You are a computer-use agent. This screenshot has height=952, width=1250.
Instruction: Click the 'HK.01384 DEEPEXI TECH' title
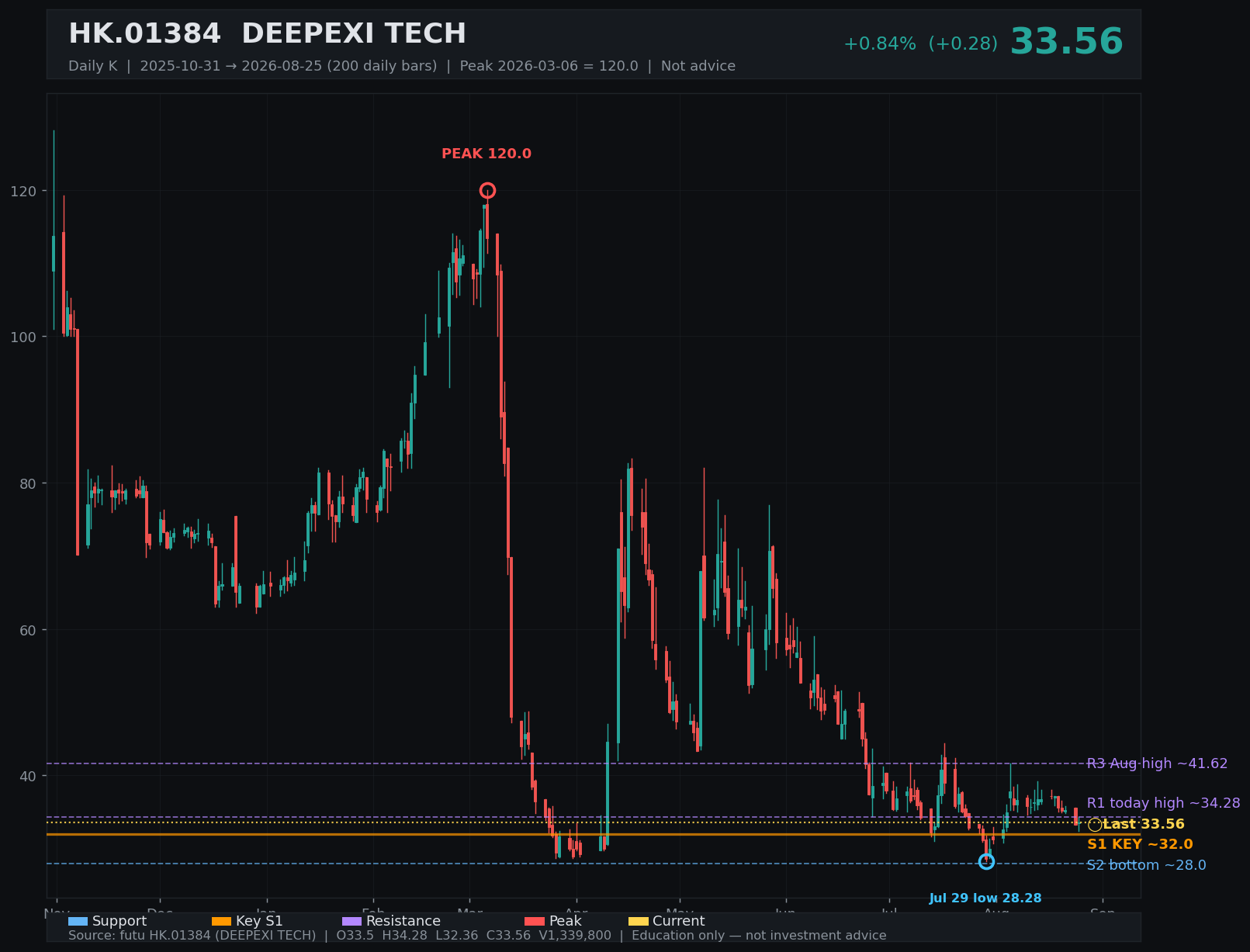coord(267,34)
